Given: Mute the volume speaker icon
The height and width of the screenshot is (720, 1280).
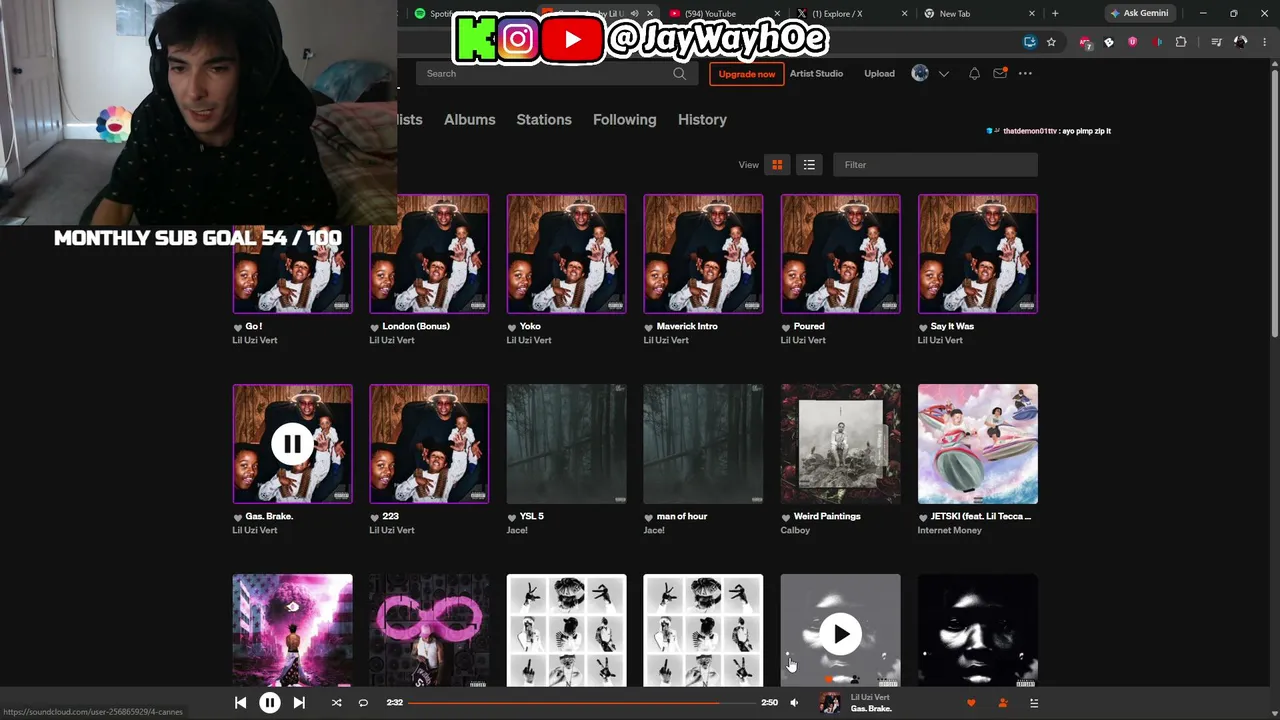Looking at the screenshot, I should (x=794, y=703).
